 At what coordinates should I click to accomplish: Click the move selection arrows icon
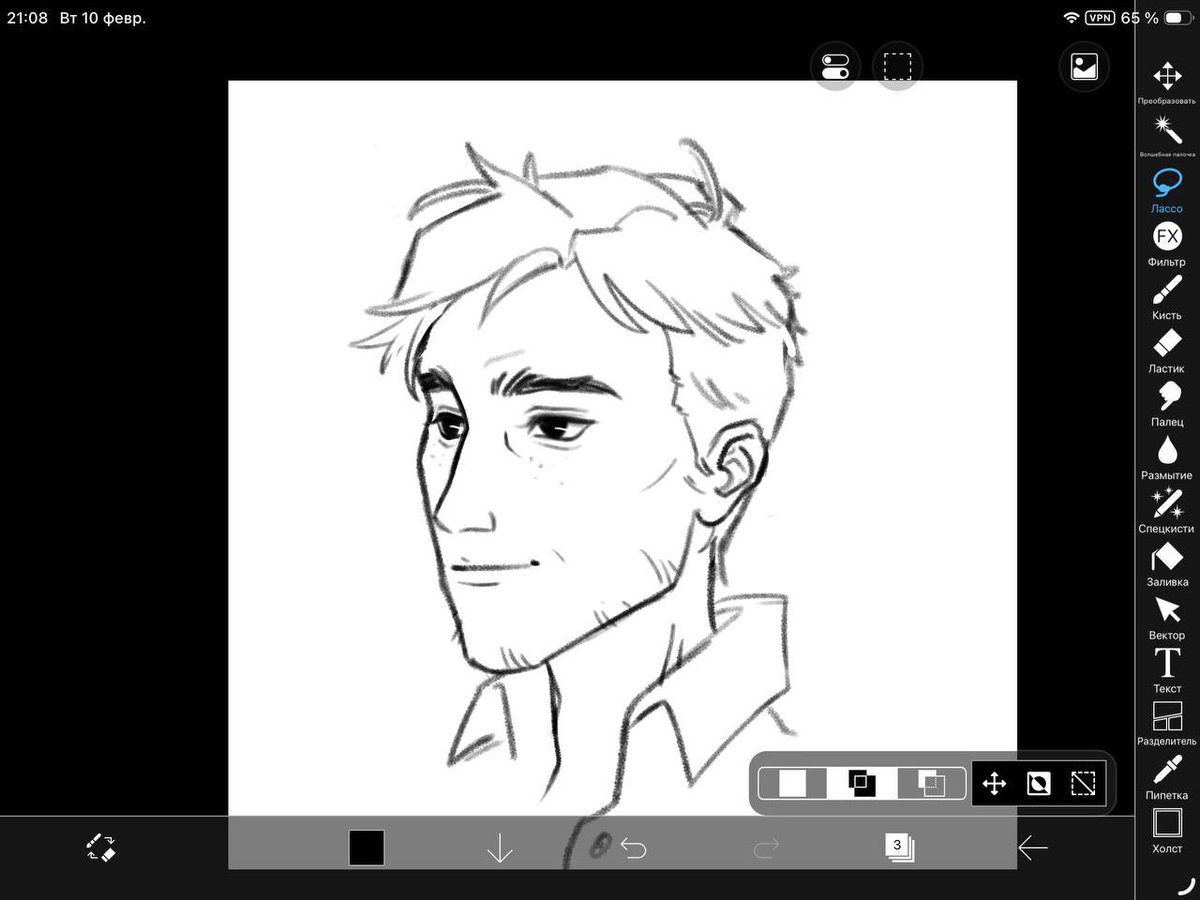tap(994, 783)
